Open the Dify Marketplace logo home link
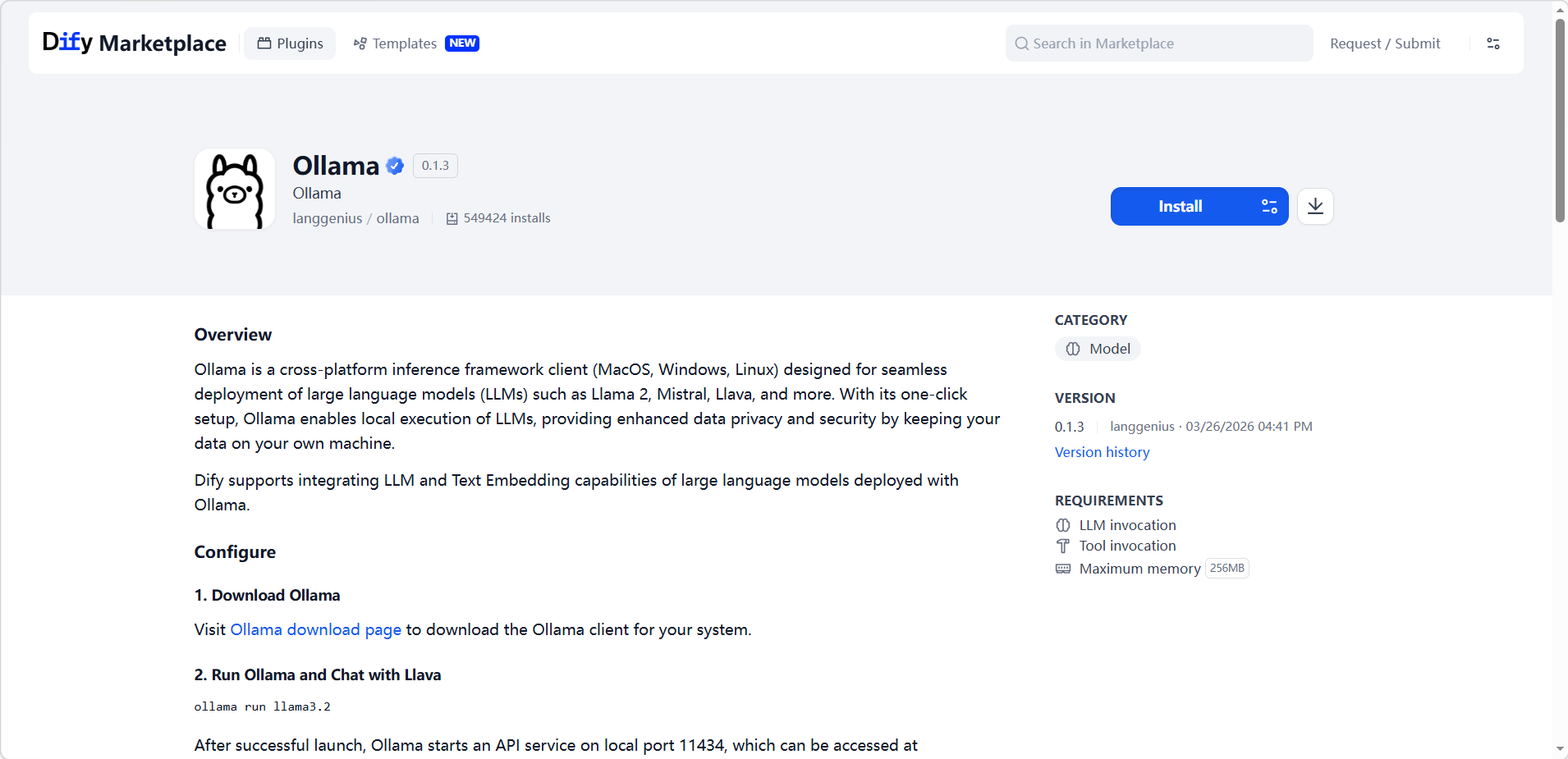The image size is (1568, 759). tap(135, 43)
